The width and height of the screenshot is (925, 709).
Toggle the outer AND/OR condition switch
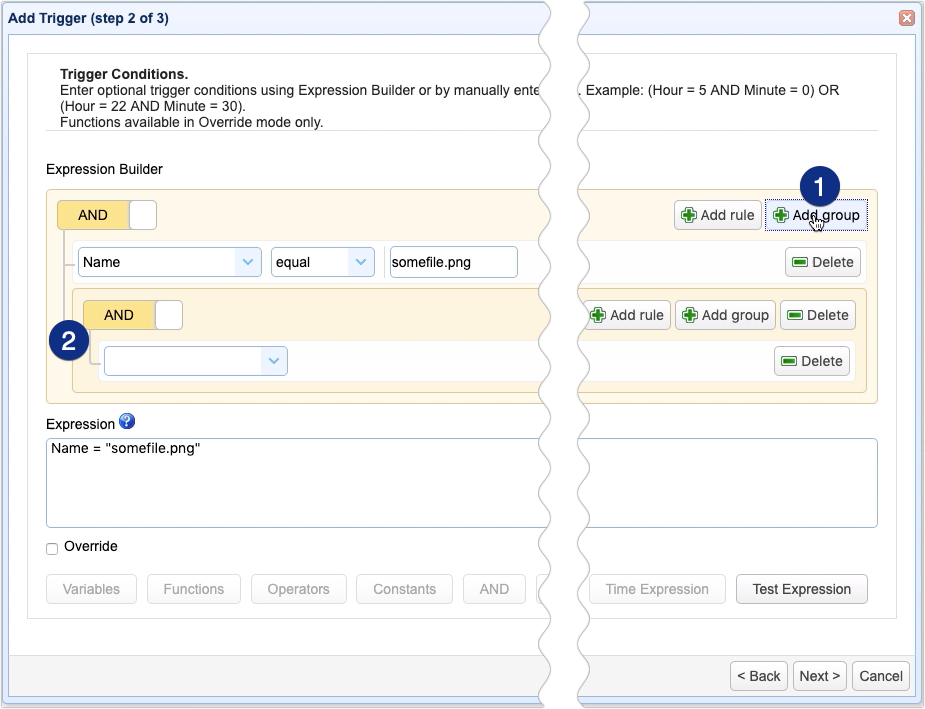point(107,214)
